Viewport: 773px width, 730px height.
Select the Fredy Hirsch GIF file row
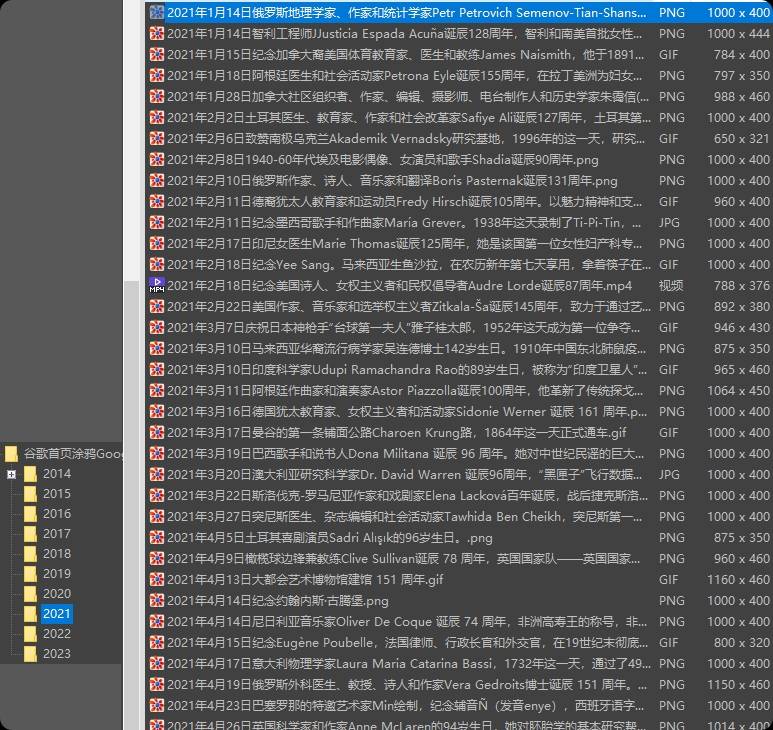(400, 202)
